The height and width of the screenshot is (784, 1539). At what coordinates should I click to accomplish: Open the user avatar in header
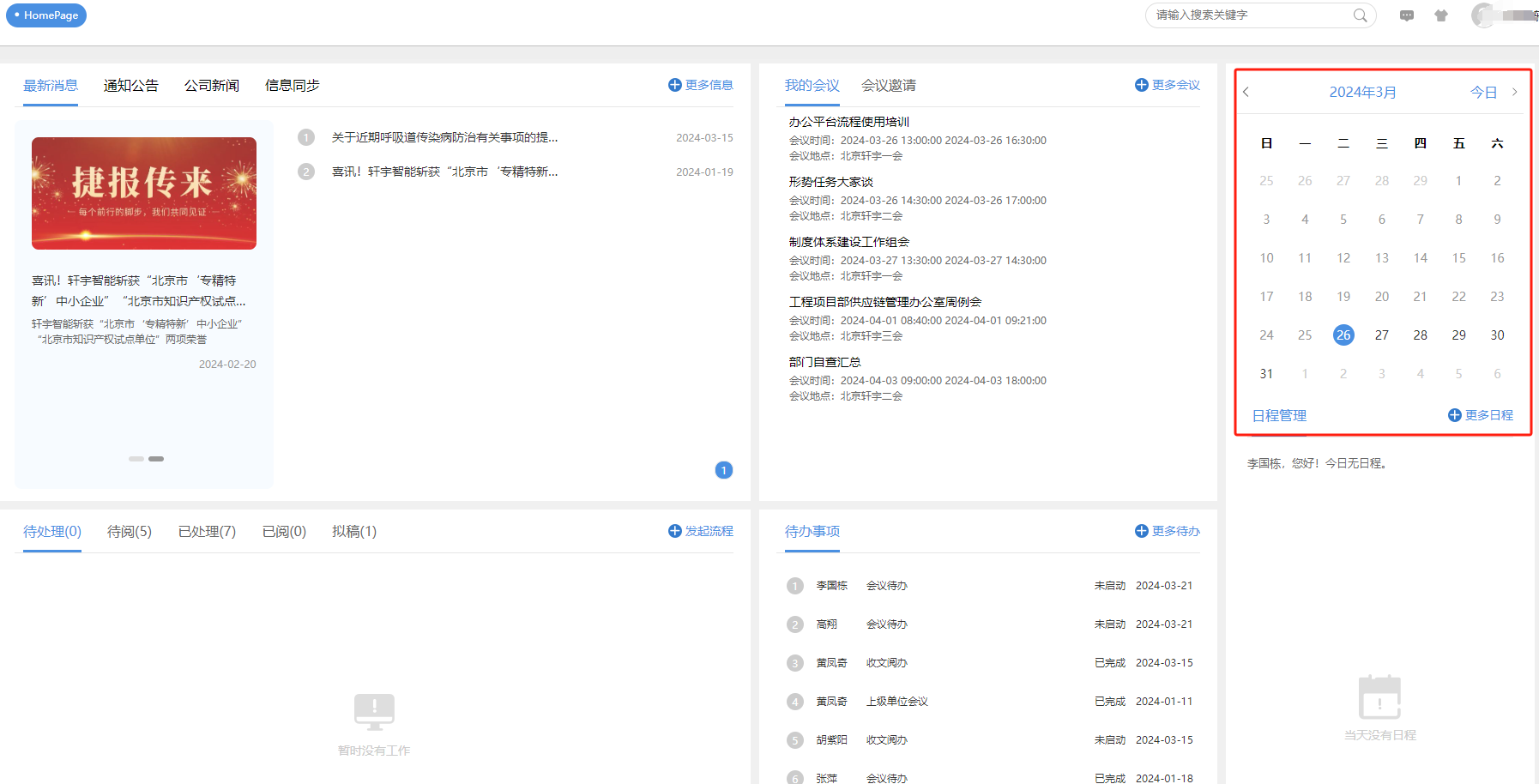tap(1483, 15)
